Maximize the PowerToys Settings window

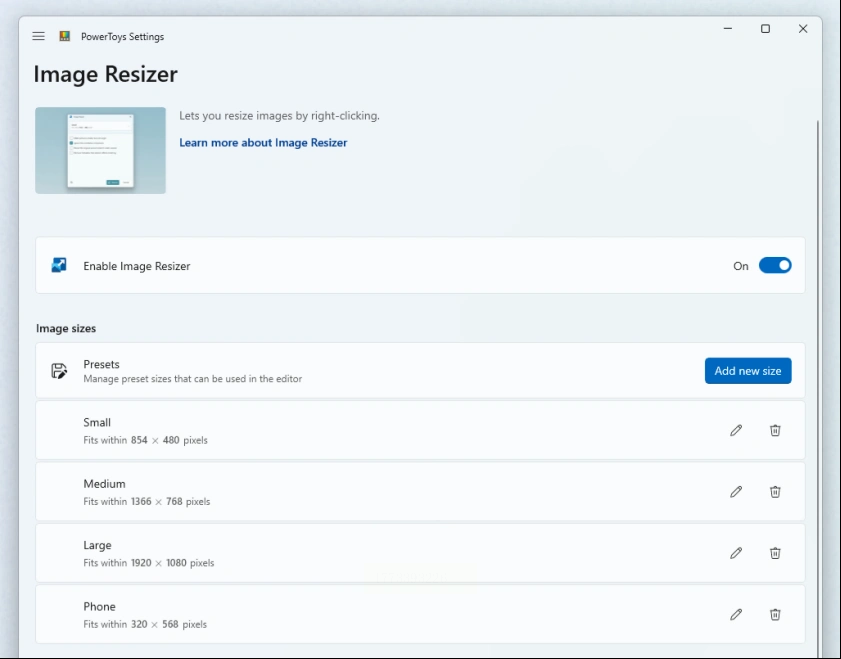pyautogui.click(x=765, y=29)
